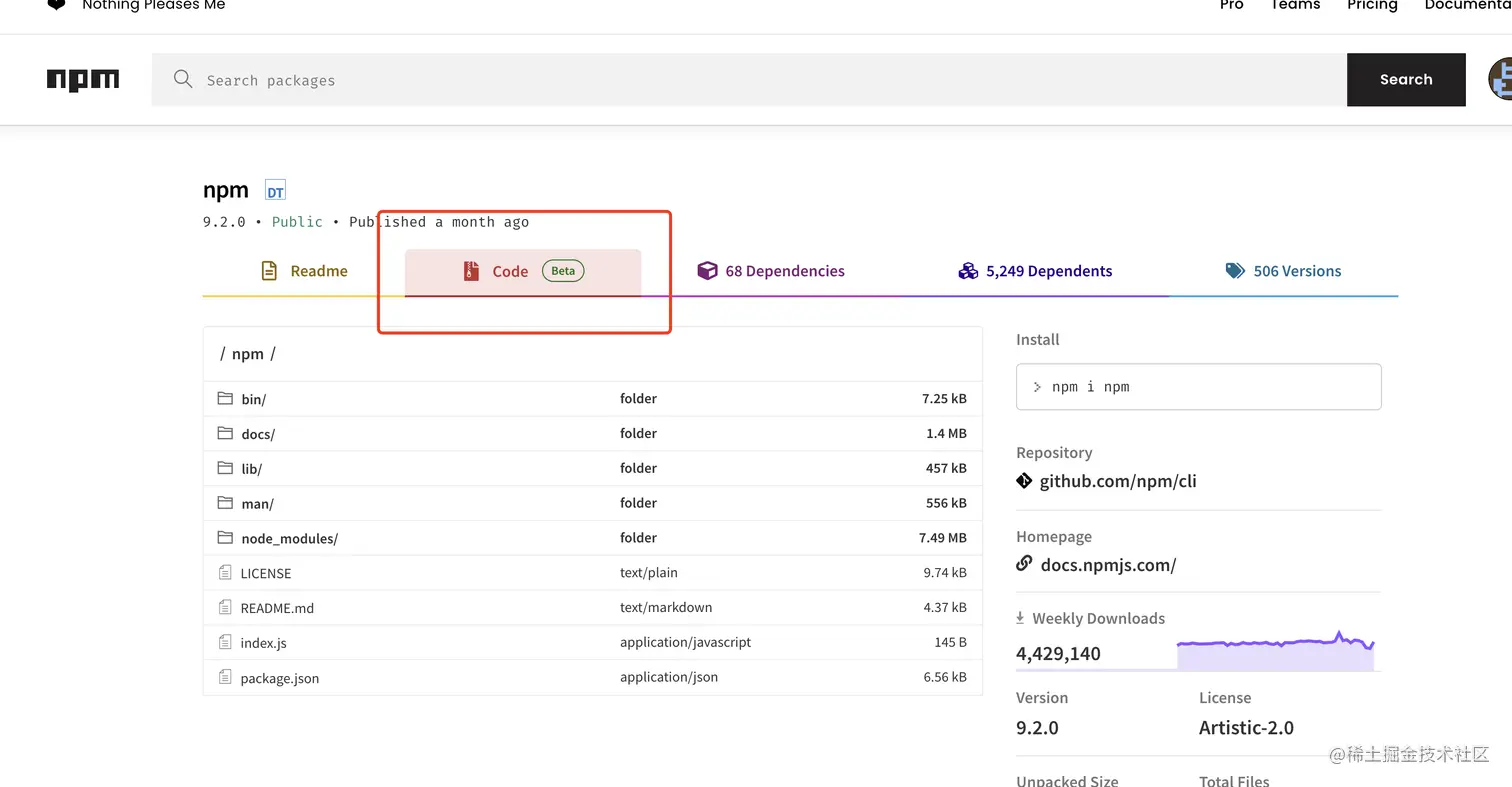Click the Versions tags icon
Viewport: 1512px width, 787px height.
[x=1235, y=271]
